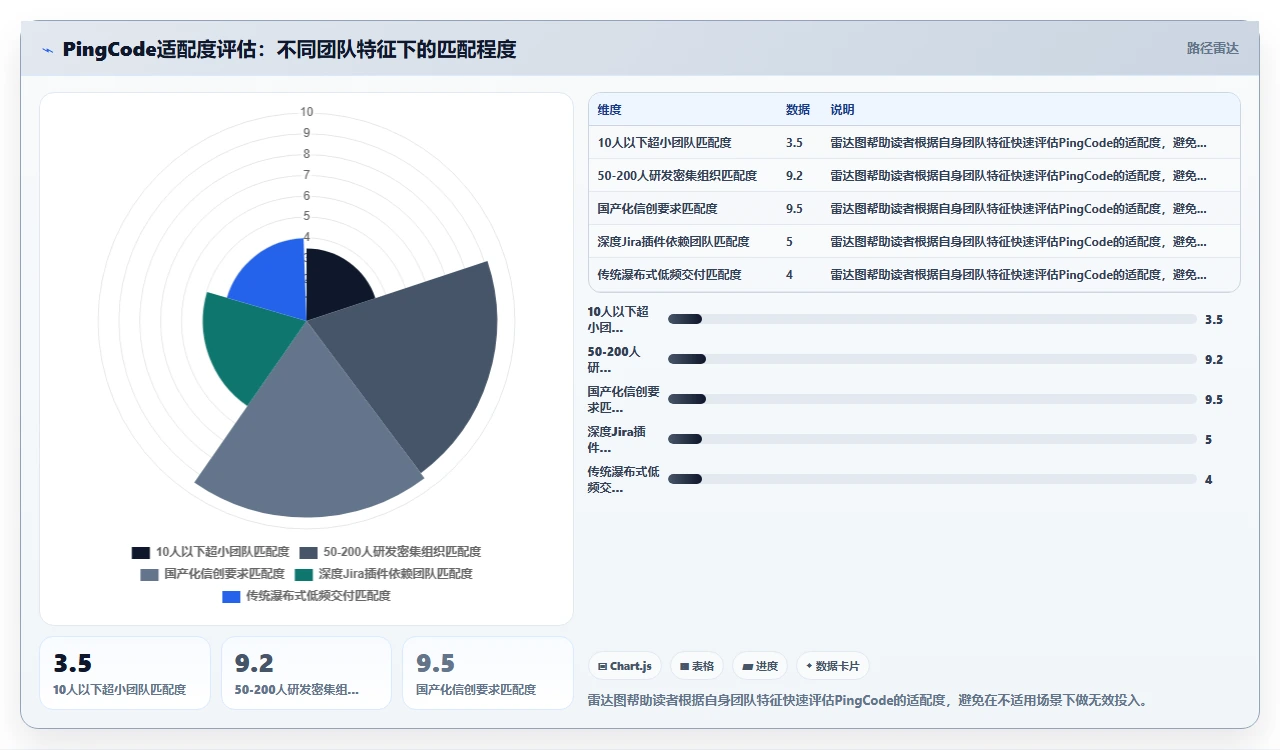Click progress bar for 国产化信创要求匹
1280x750 pixels.
click(932, 399)
